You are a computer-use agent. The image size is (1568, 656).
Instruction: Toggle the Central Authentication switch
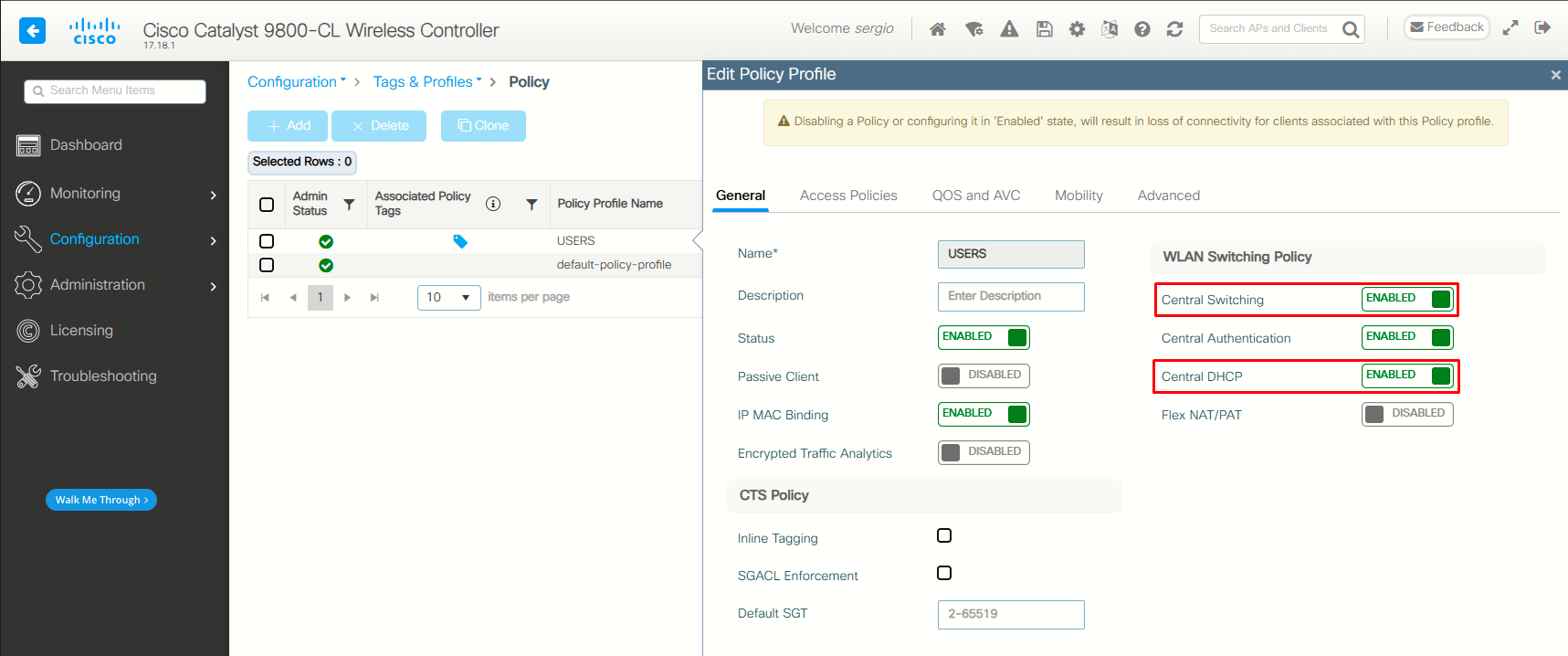1407,337
